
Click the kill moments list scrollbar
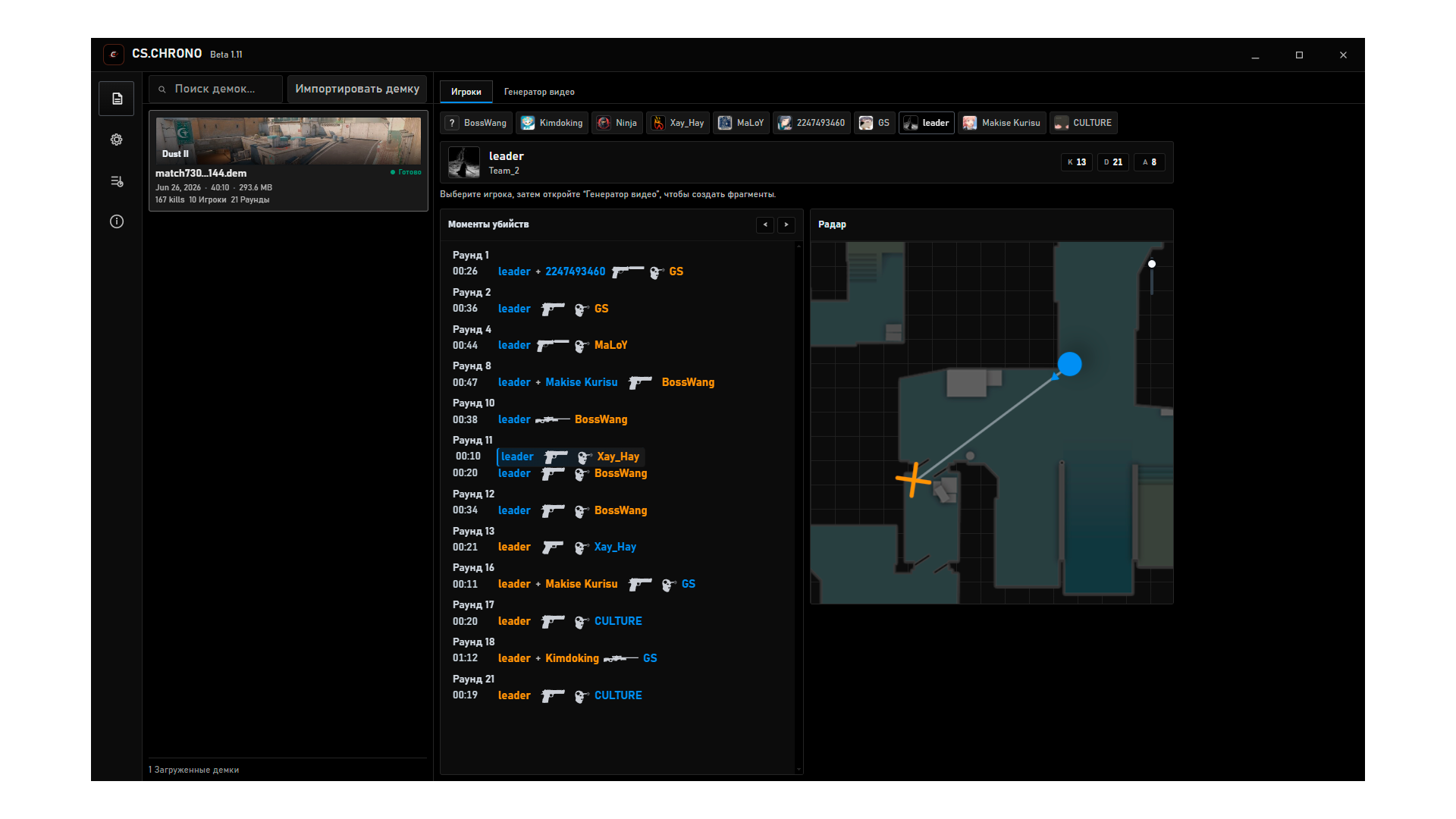799,508
